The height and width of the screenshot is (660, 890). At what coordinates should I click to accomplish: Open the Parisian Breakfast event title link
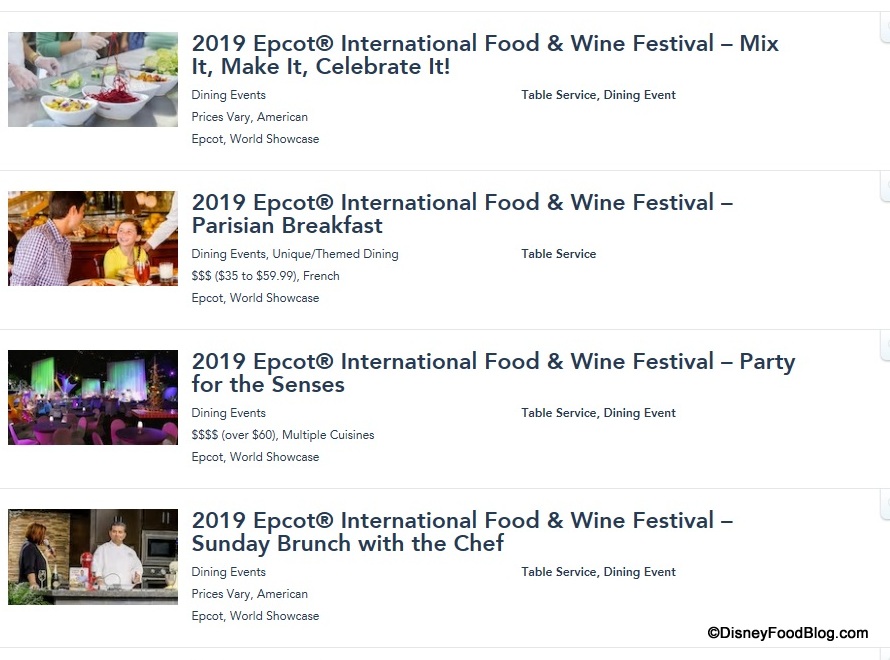462,214
